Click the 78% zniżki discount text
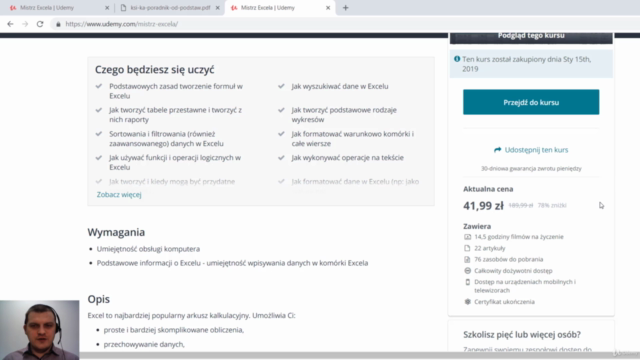The width and height of the screenshot is (640, 360). pyautogui.click(x=552, y=205)
